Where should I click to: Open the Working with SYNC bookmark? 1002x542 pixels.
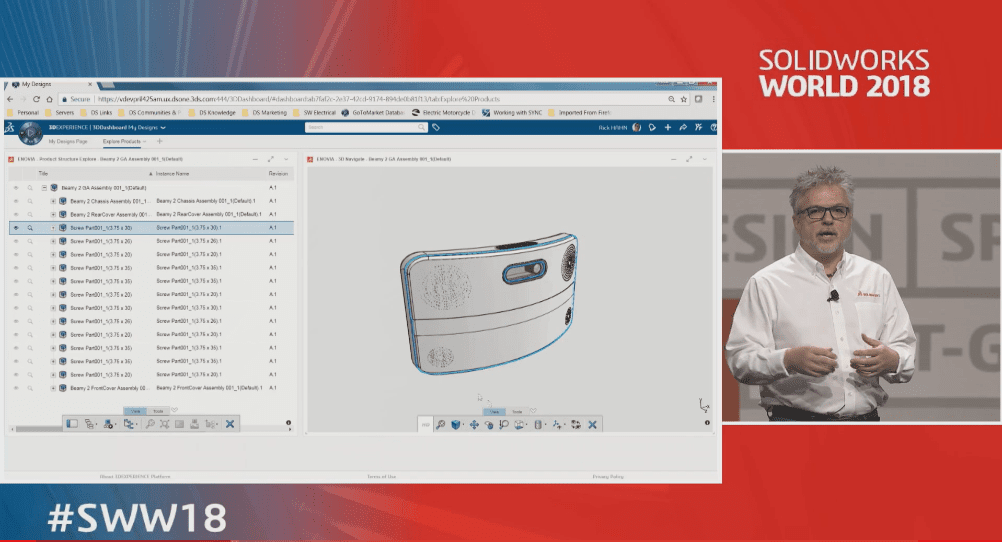point(513,112)
